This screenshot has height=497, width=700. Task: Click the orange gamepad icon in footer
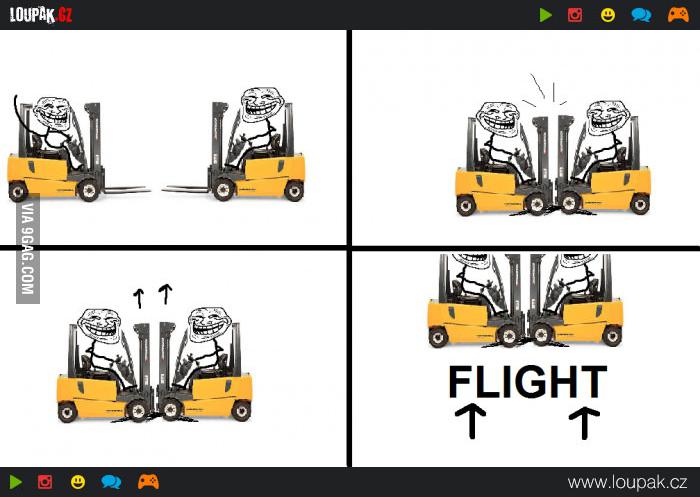coord(148,481)
